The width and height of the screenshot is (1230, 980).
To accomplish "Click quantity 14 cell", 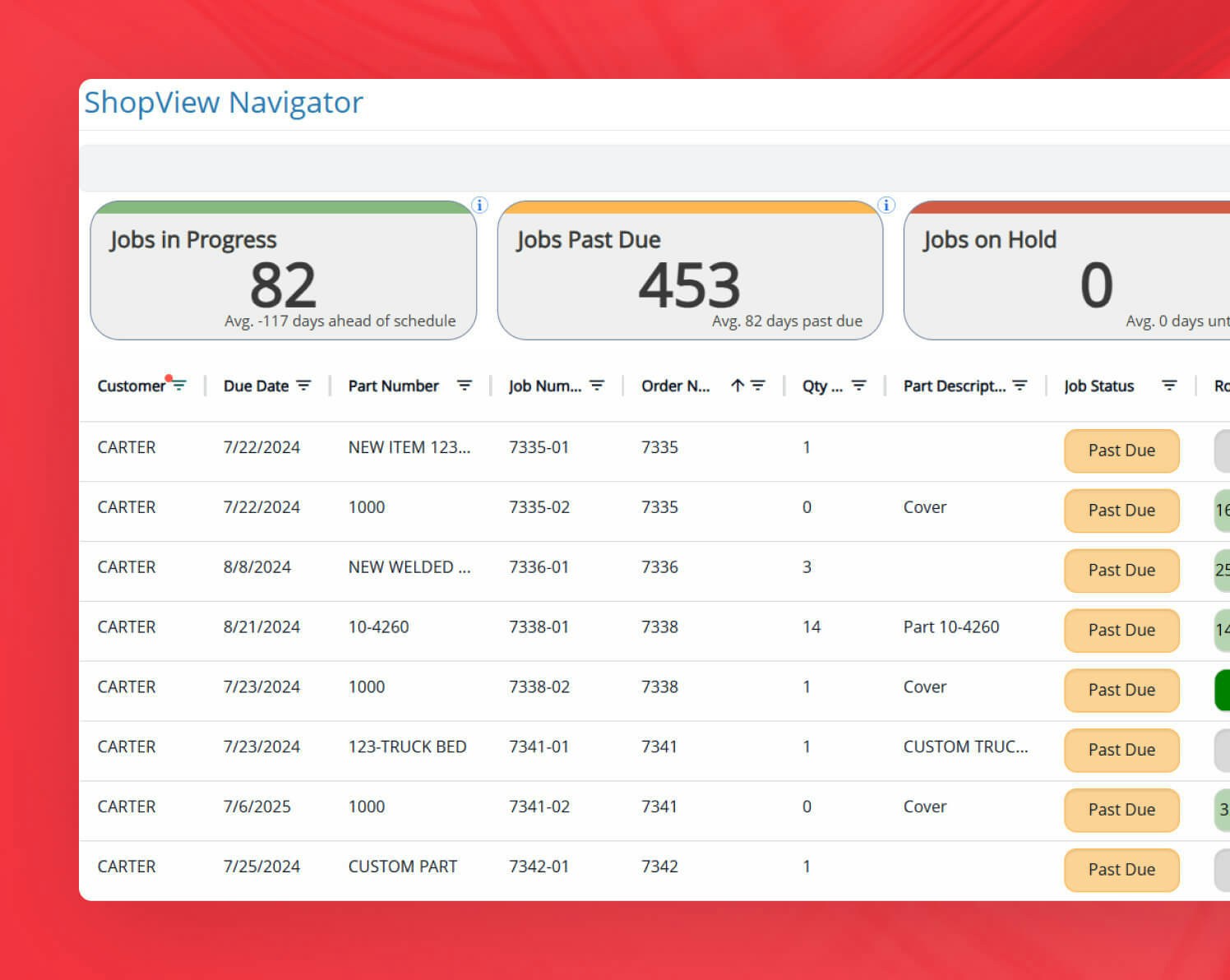I will 812,627.
